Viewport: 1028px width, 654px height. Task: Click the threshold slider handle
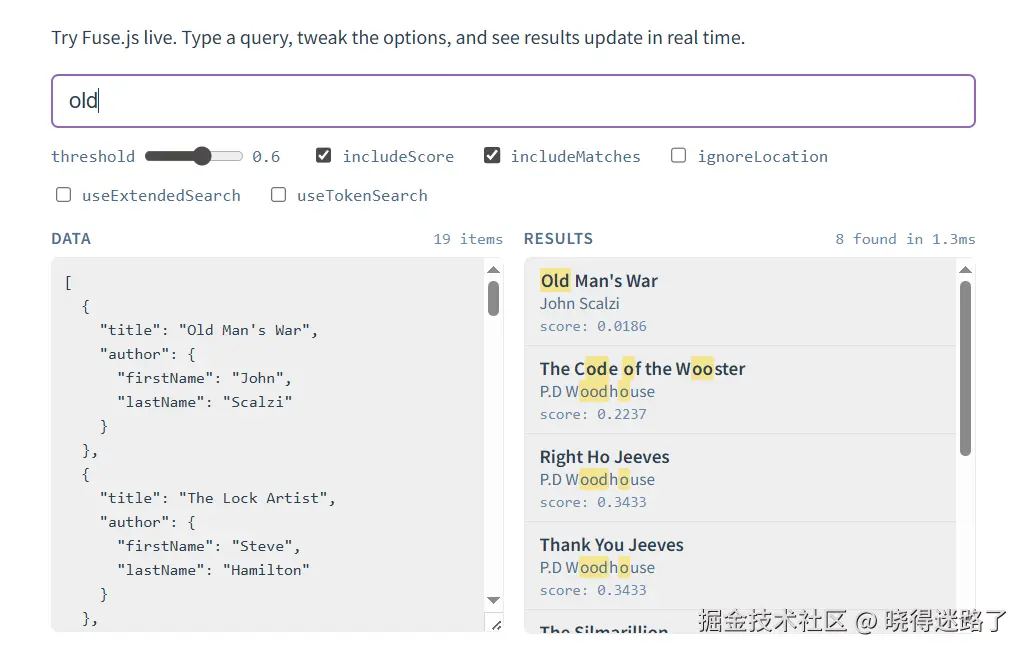click(x=202, y=156)
